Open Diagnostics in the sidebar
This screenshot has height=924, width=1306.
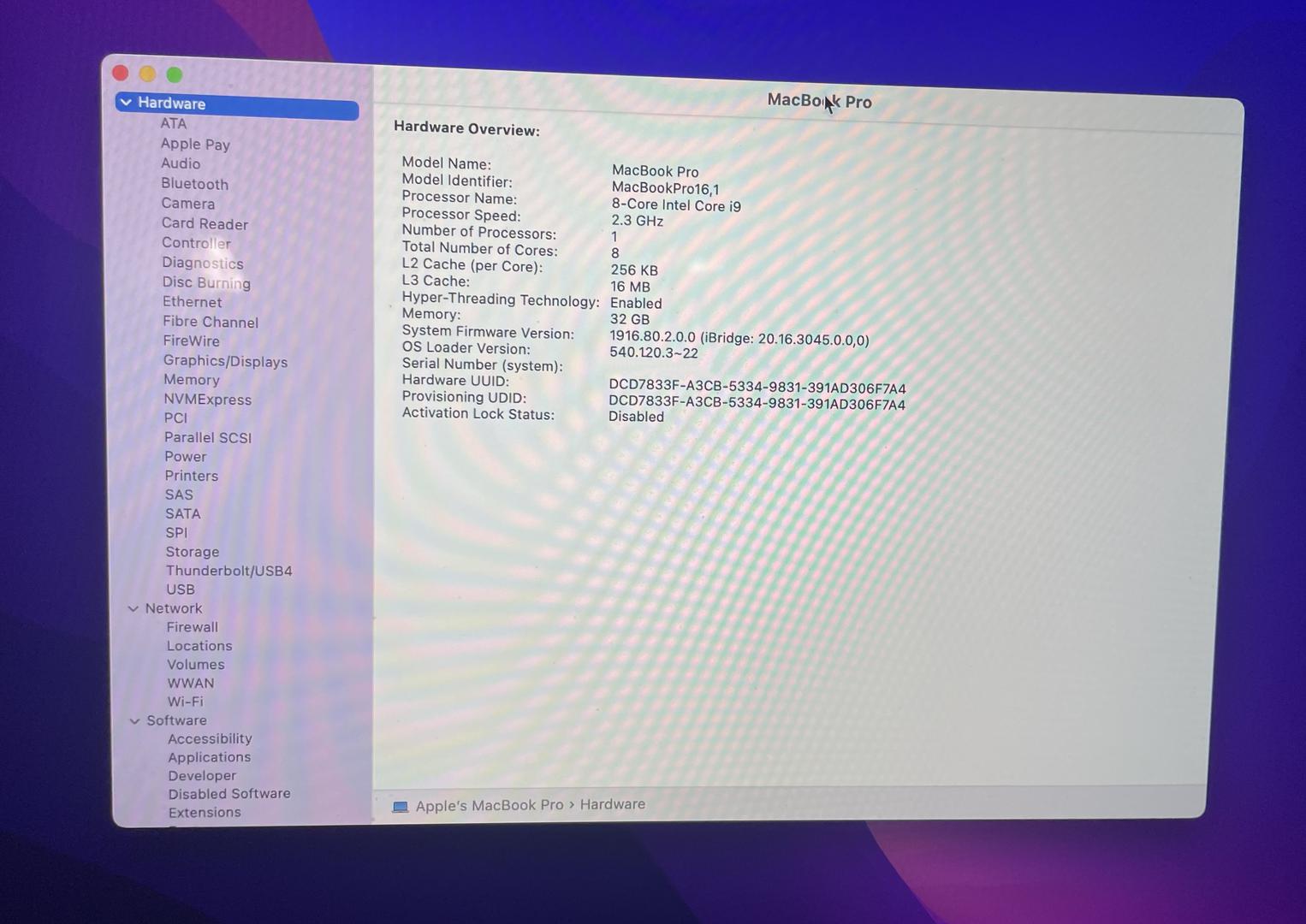203,263
